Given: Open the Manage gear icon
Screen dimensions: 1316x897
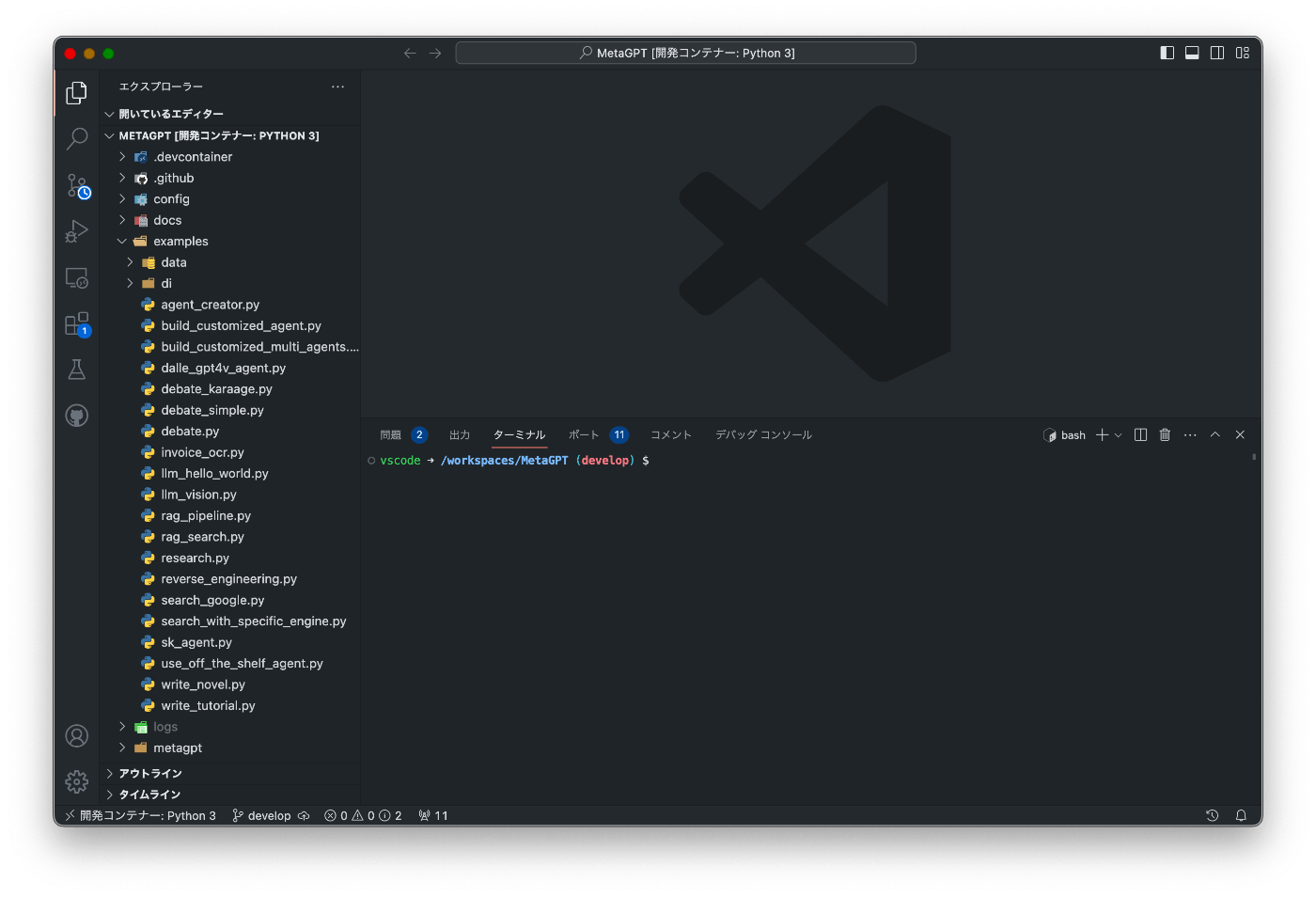Looking at the screenshot, I should (x=77, y=781).
